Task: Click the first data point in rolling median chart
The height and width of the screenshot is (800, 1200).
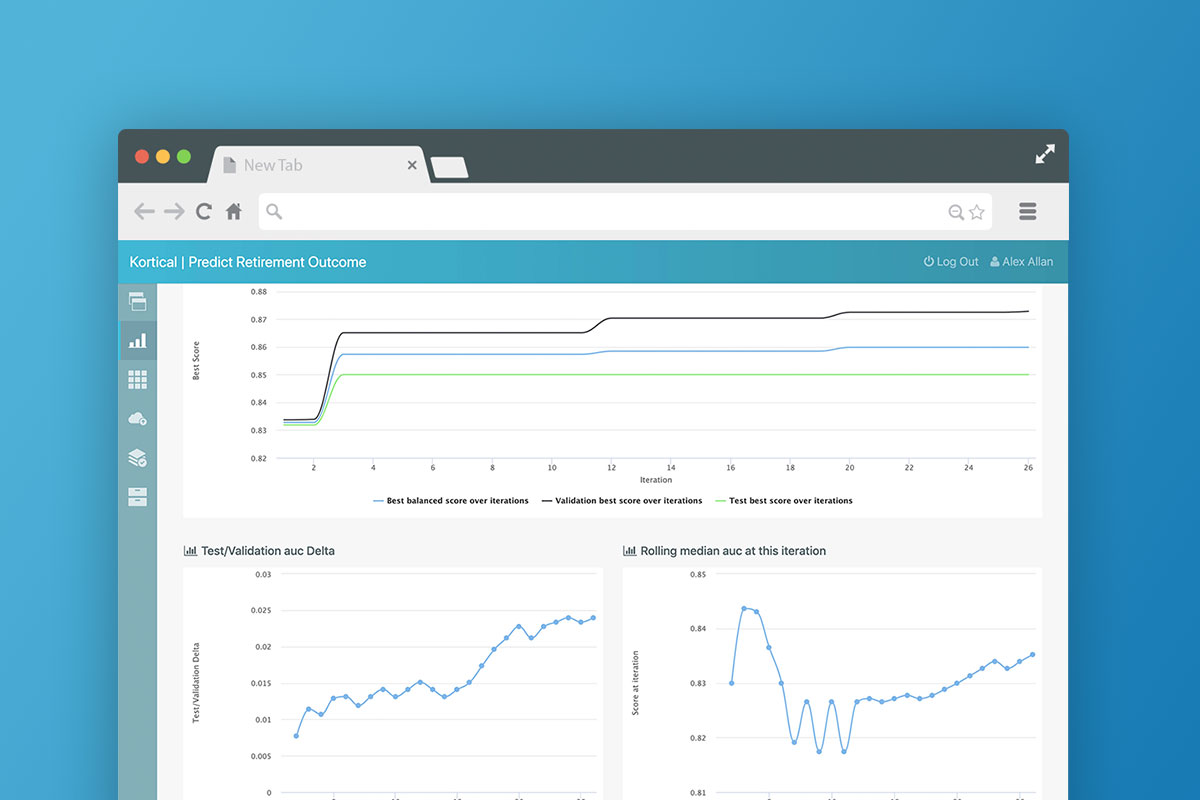Action: pyautogui.click(x=732, y=683)
